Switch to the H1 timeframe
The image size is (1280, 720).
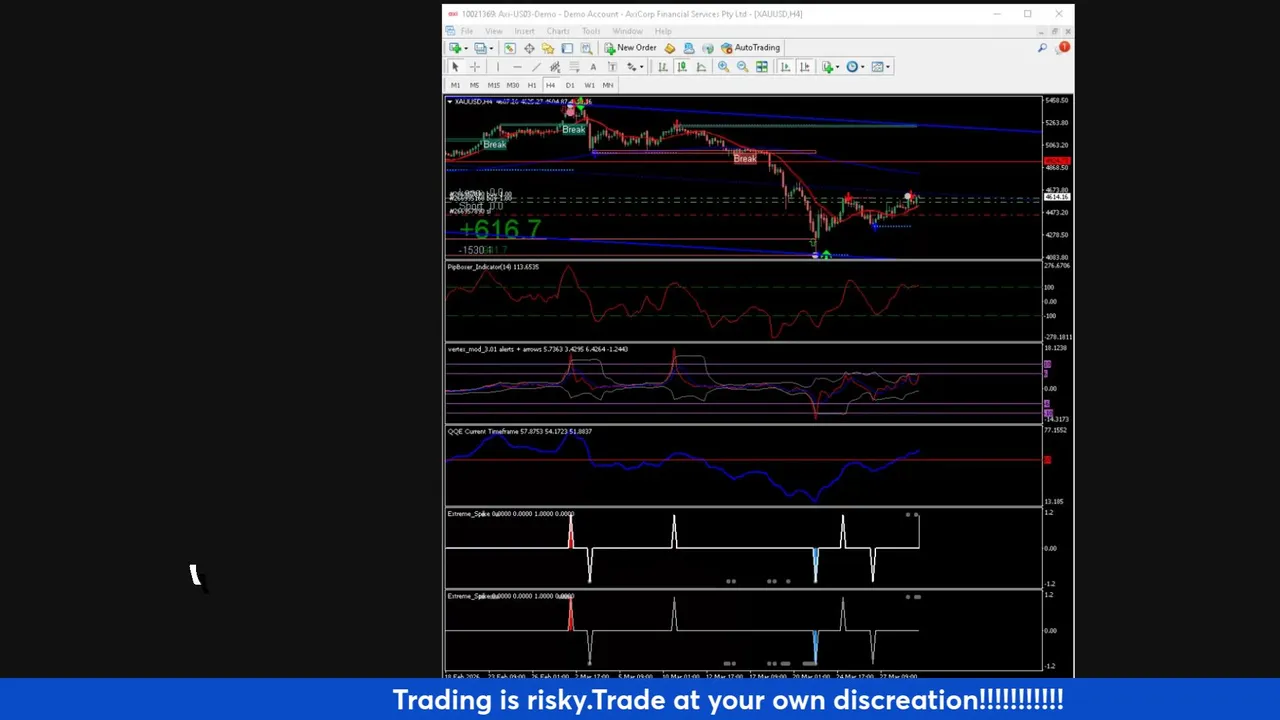(532, 85)
